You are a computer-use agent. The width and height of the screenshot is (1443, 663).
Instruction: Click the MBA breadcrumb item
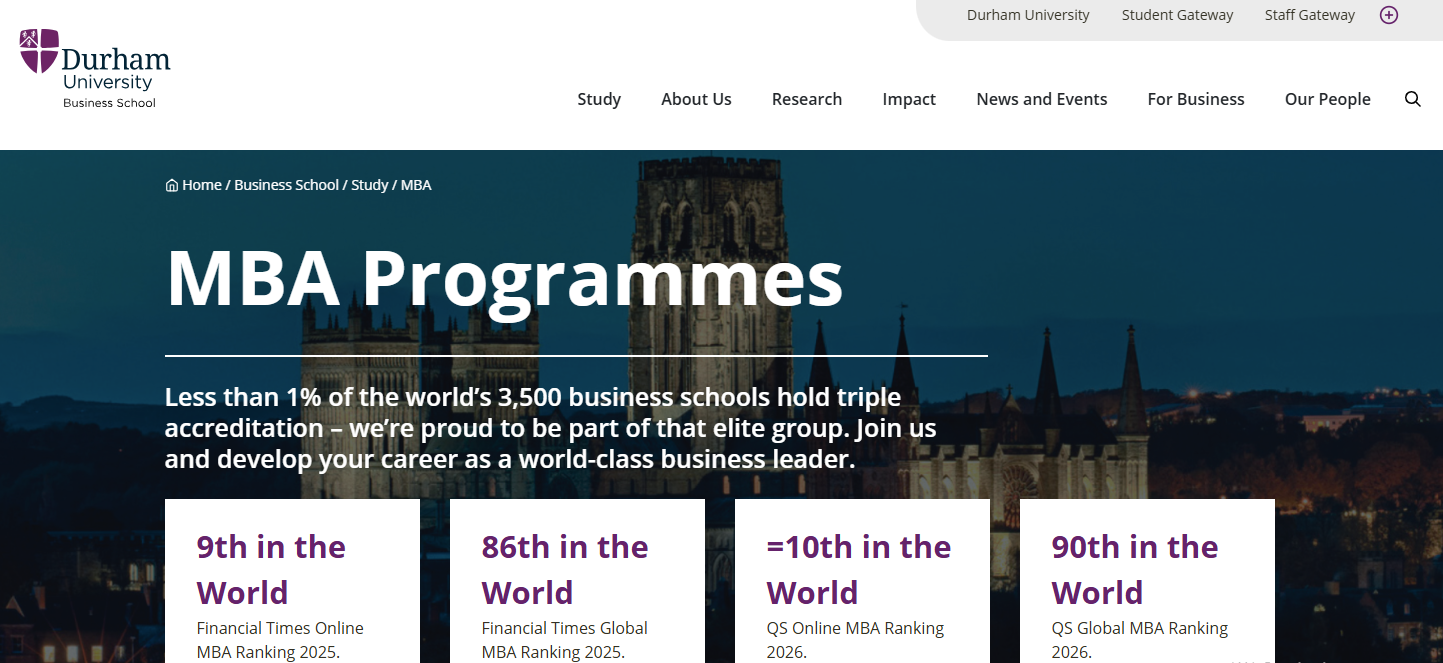point(416,185)
